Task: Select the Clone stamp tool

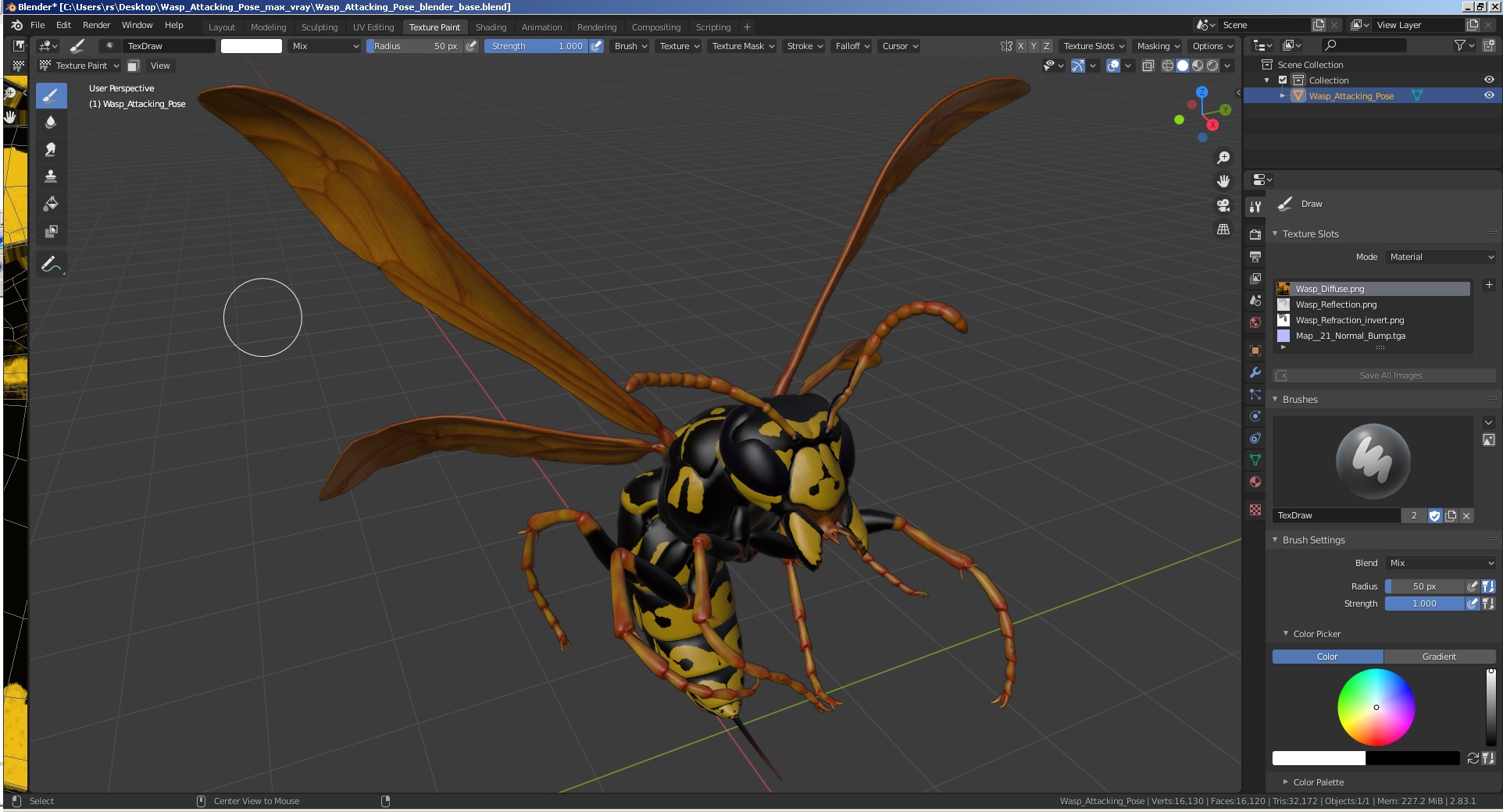Action: coord(51,176)
